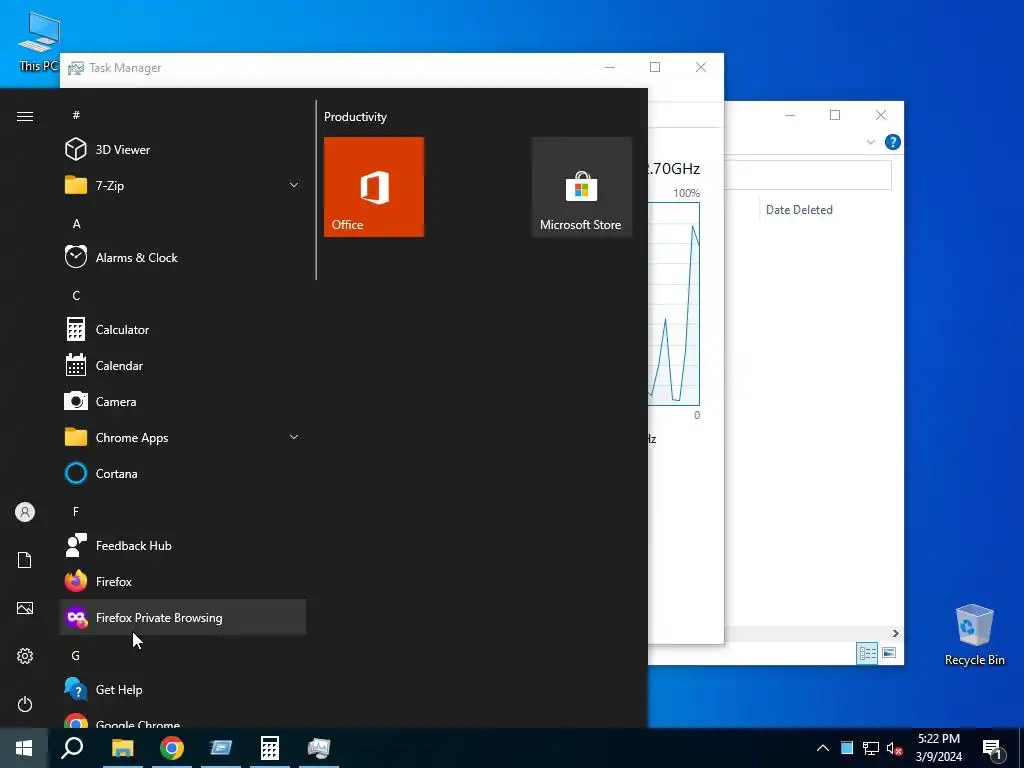
Task: Launch Firefox from the app list
Action: click(183, 581)
